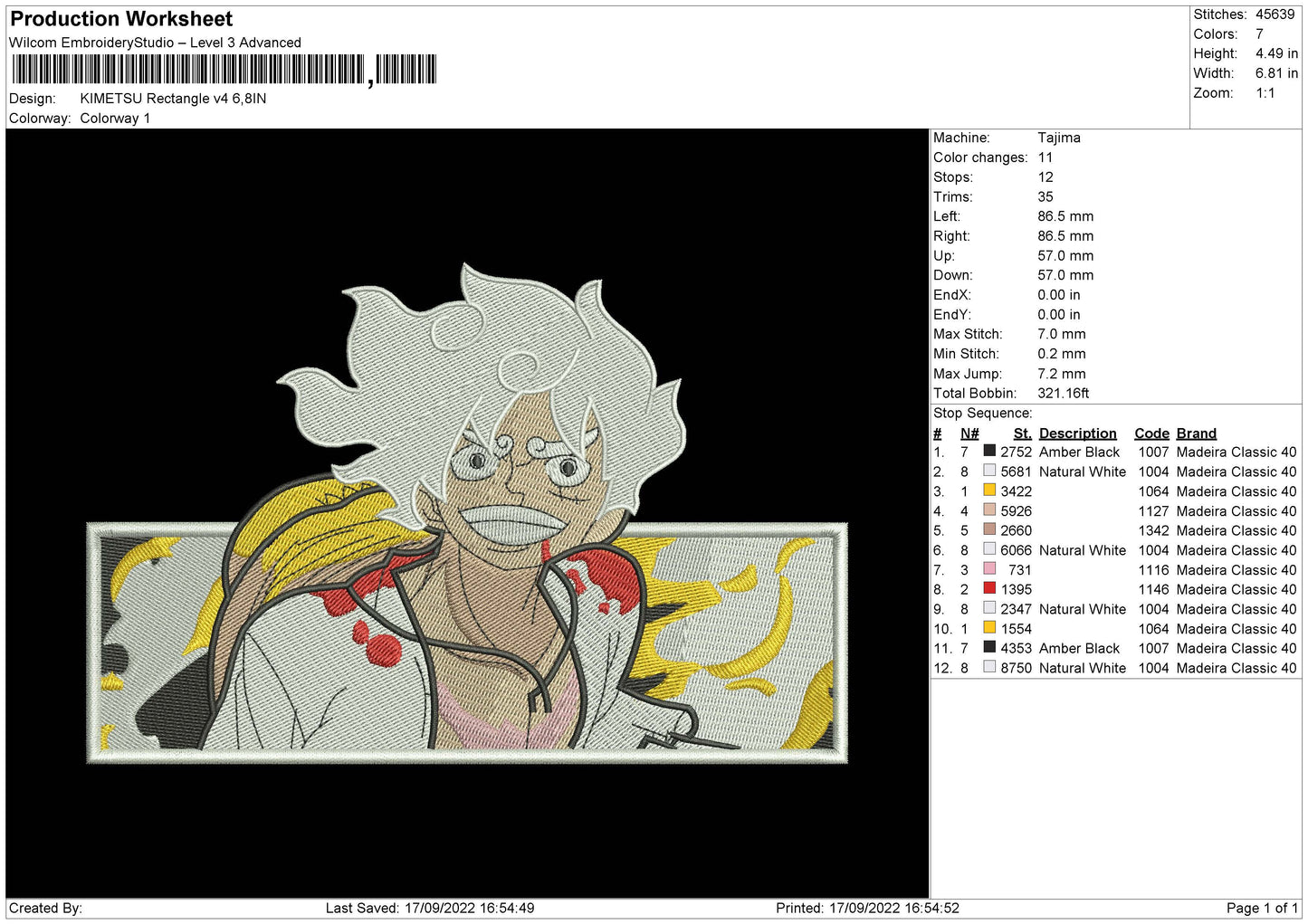
Task: Click the barcode under the worksheet title
Action: [x=224, y=70]
